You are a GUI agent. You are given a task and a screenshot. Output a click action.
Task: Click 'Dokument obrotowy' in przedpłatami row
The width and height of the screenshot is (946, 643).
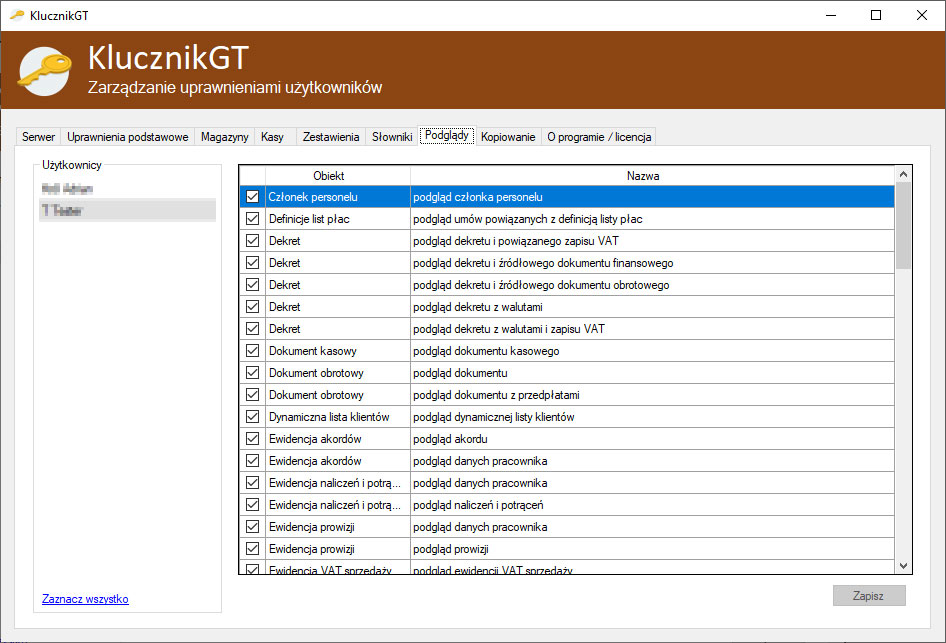tap(338, 394)
